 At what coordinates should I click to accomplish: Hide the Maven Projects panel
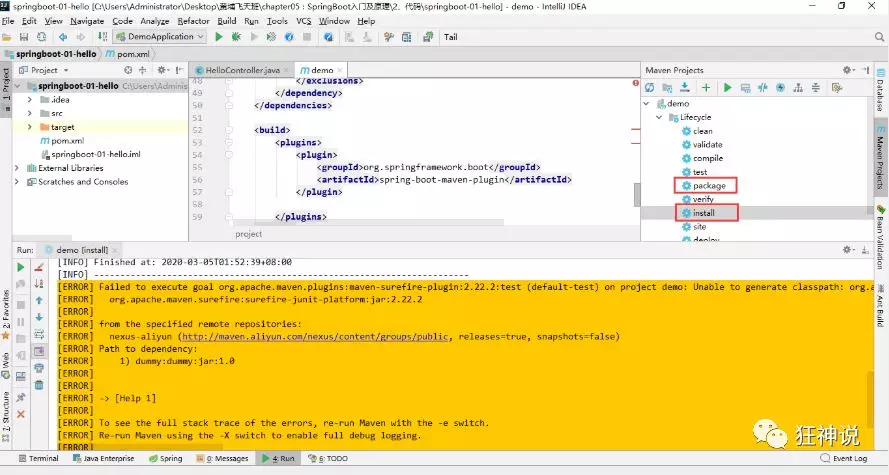click(x=866, y=70)
